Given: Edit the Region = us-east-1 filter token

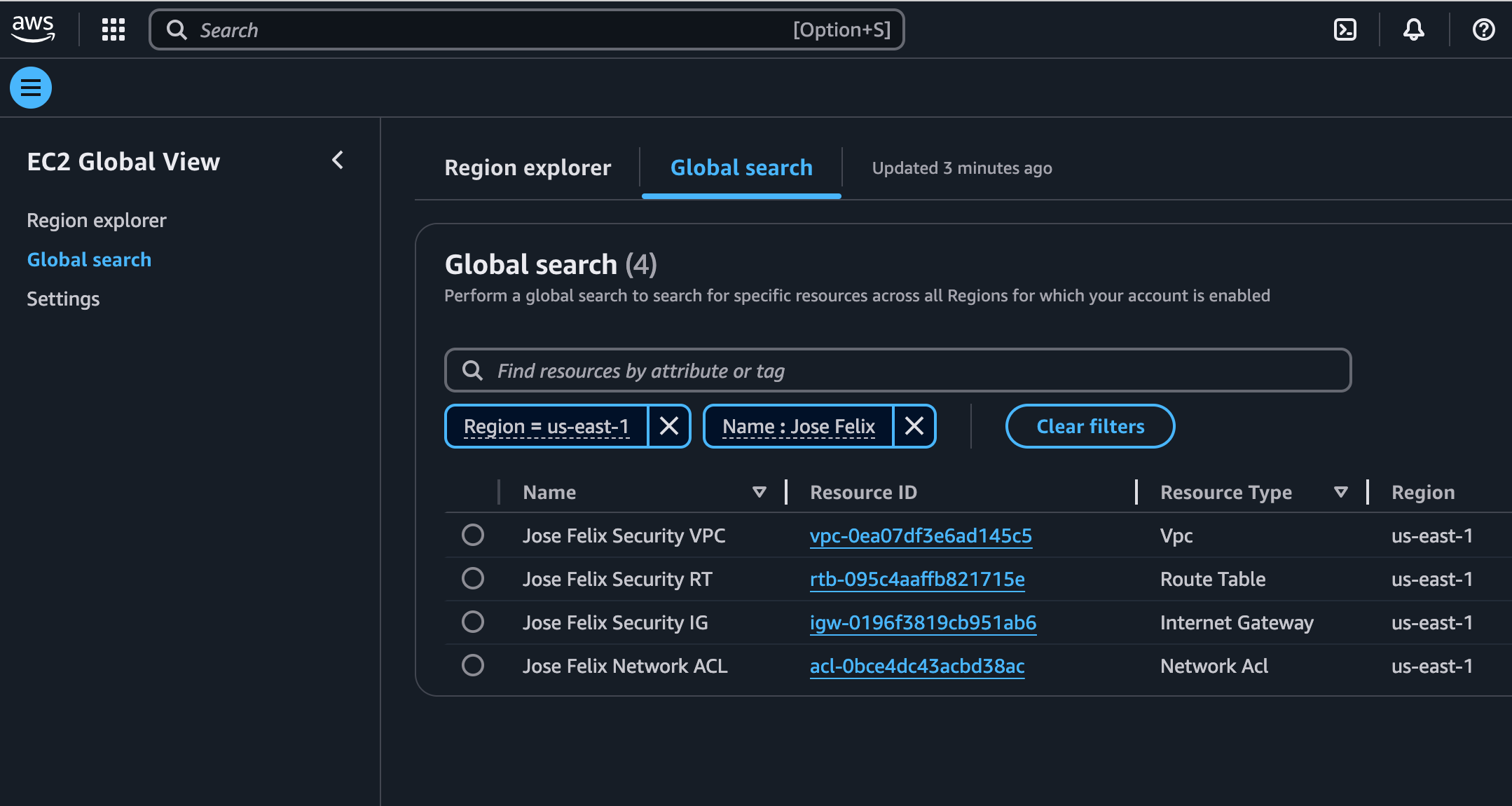Looking at the screenshot, I should click(x=547, y=426).
